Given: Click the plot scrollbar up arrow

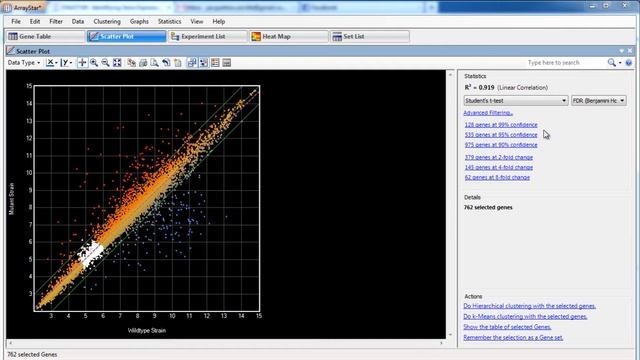Looking at the screenshot, I should coord(451,75).
